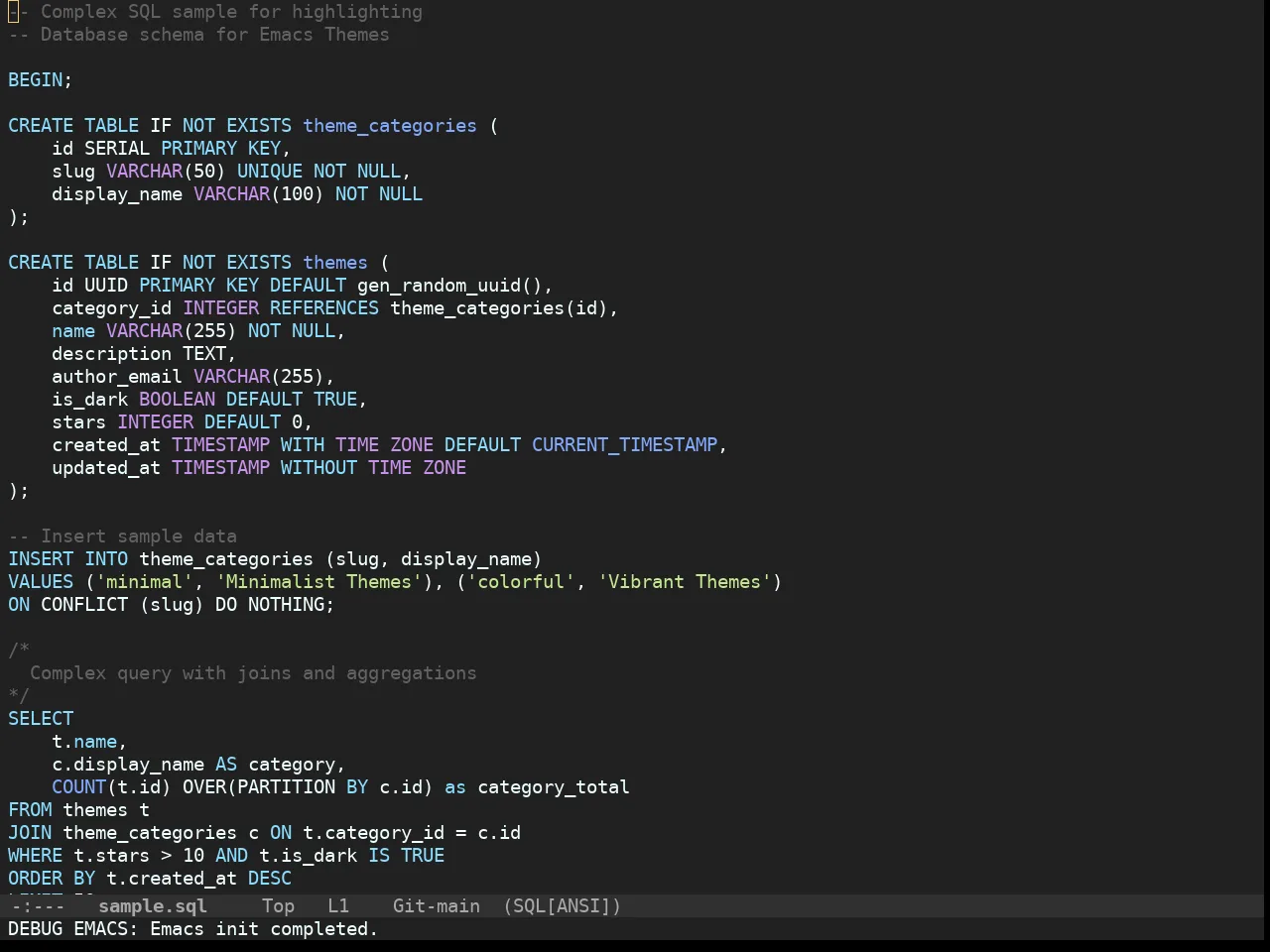Click display_name in the VARCHAR(100) line
Image resolution: width=1270 pixels, height=952 pixels.
click(x=117, y=194)
